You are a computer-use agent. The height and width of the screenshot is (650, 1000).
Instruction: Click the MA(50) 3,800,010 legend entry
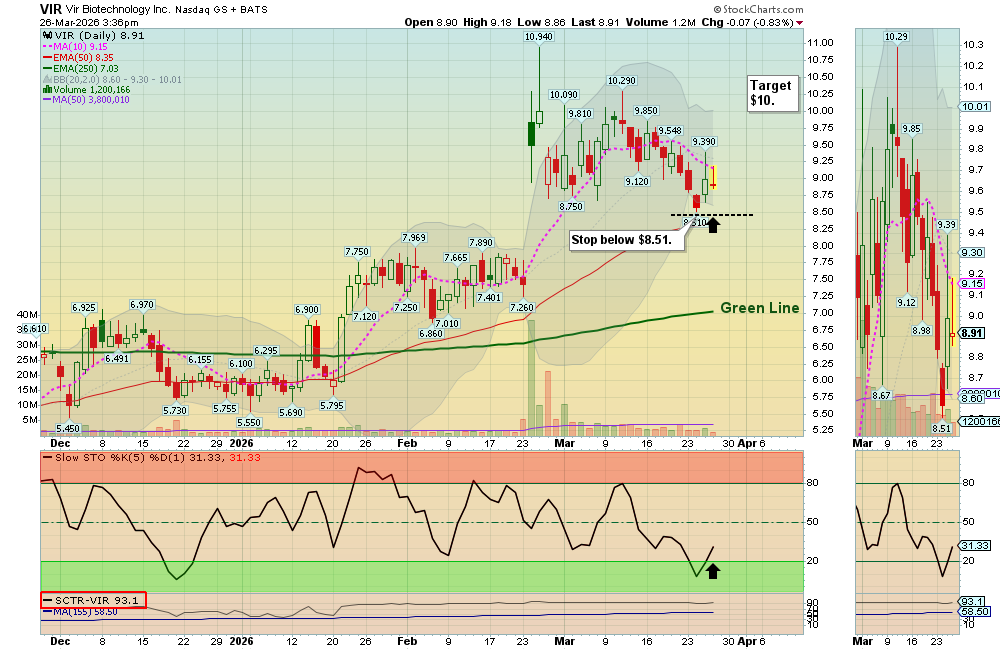(x=87, y=100)
